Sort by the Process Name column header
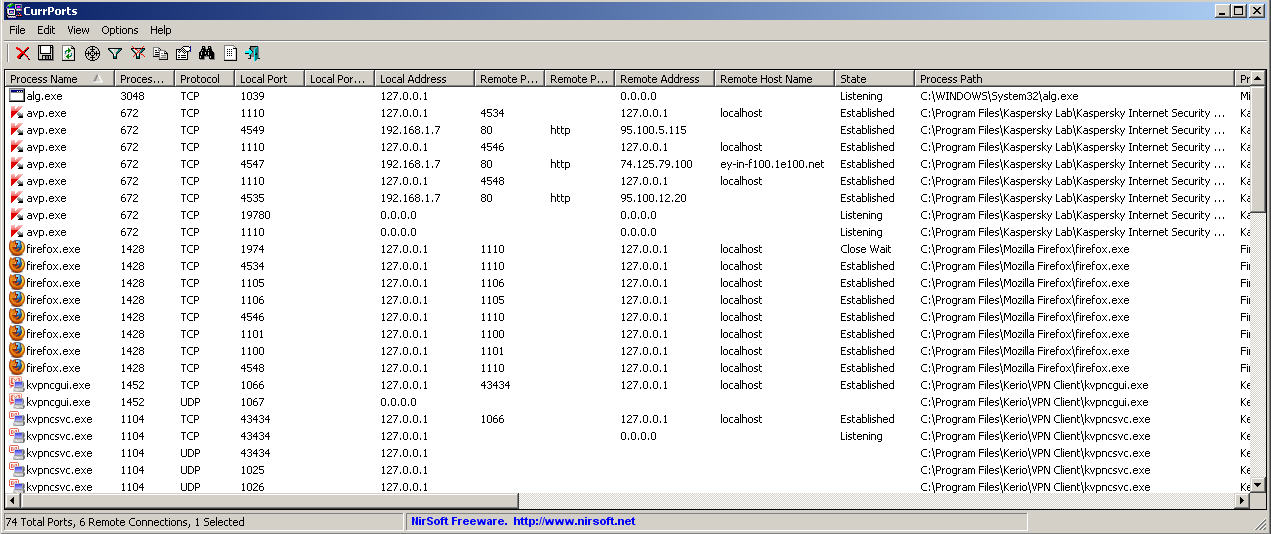This screenshot has width=1271, height=534. coord(50,79)
